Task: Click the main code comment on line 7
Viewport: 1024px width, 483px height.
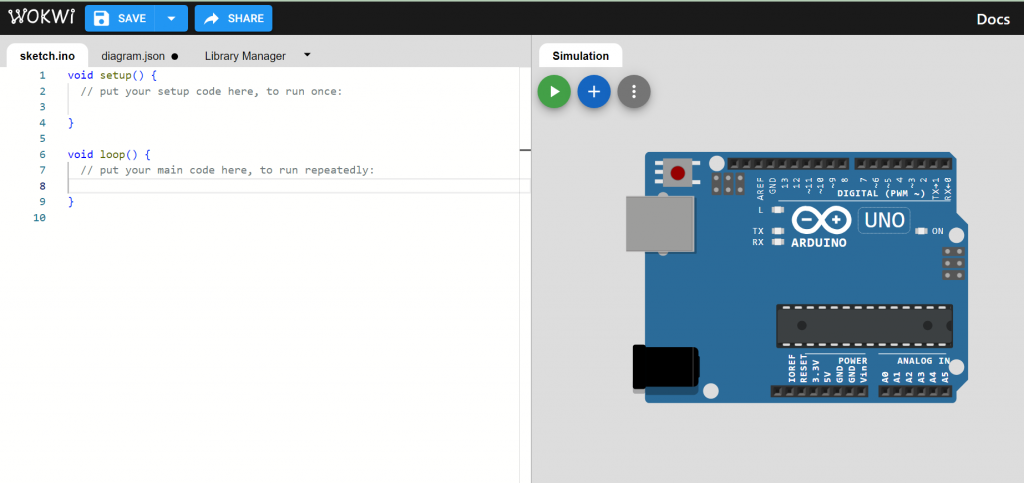Action: [x=228, y=170]
